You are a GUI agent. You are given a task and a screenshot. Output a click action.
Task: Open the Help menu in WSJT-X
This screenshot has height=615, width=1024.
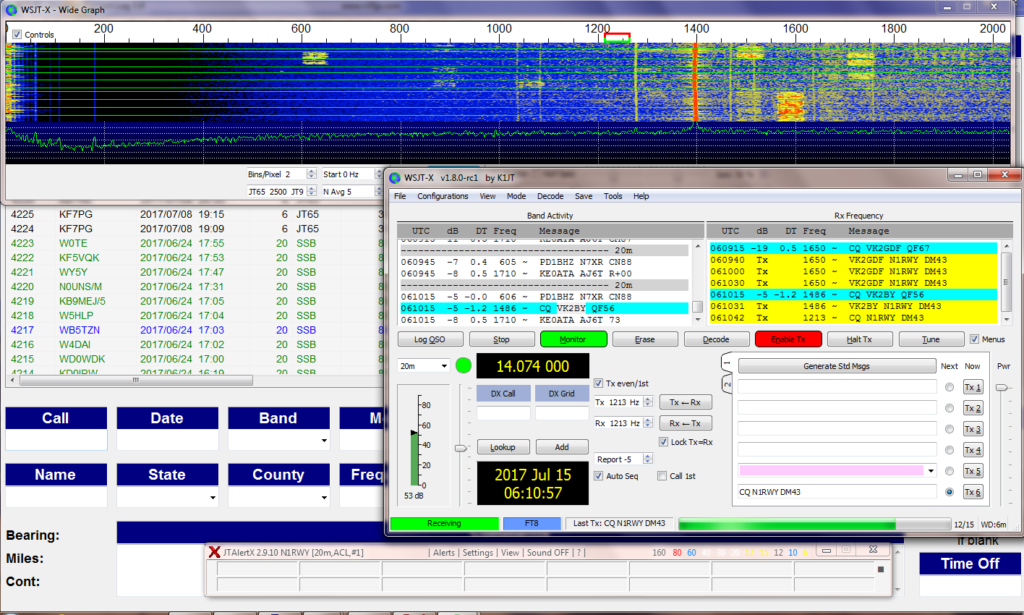641,196
